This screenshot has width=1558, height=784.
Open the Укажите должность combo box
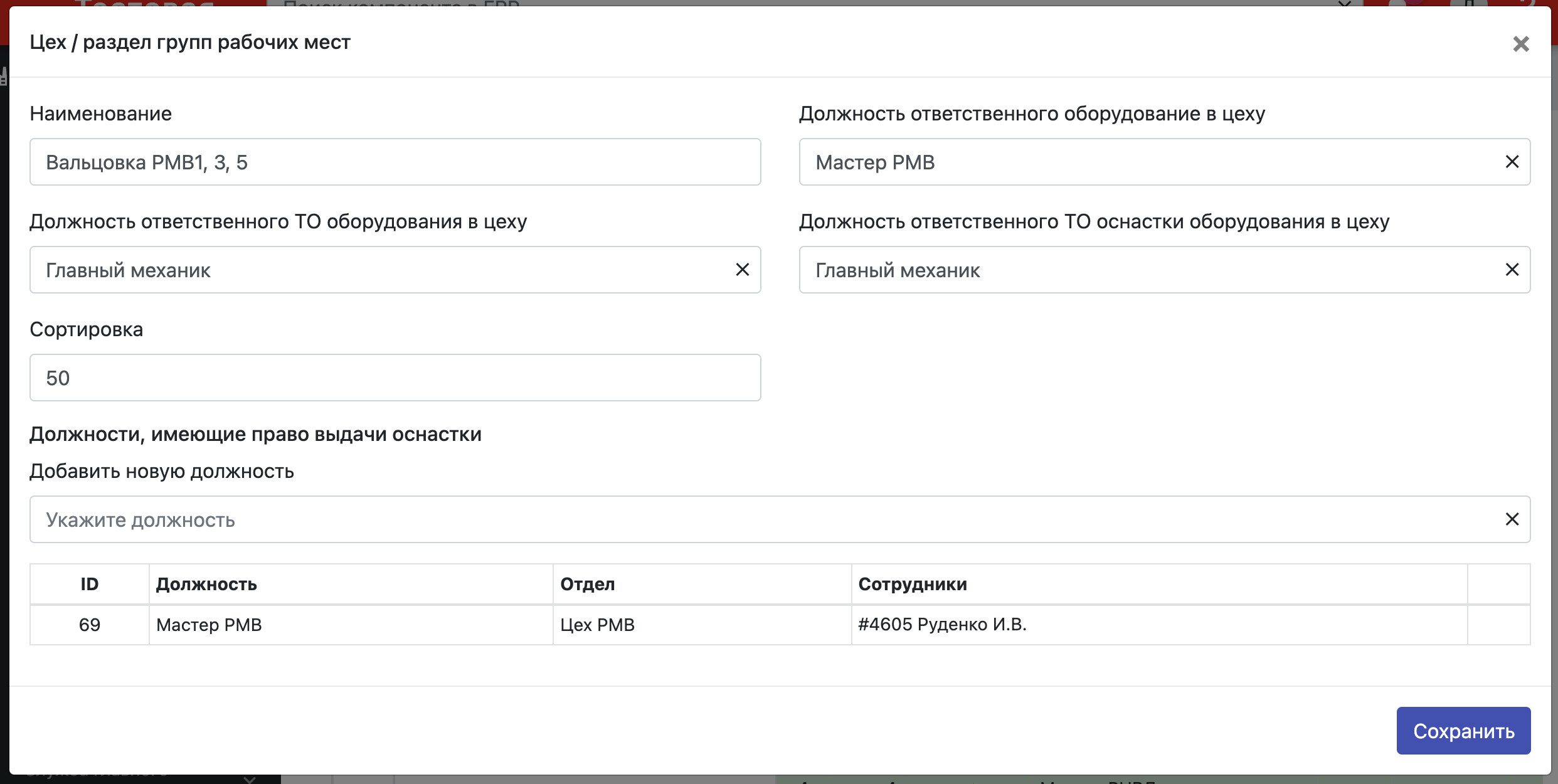pos(753,519)
